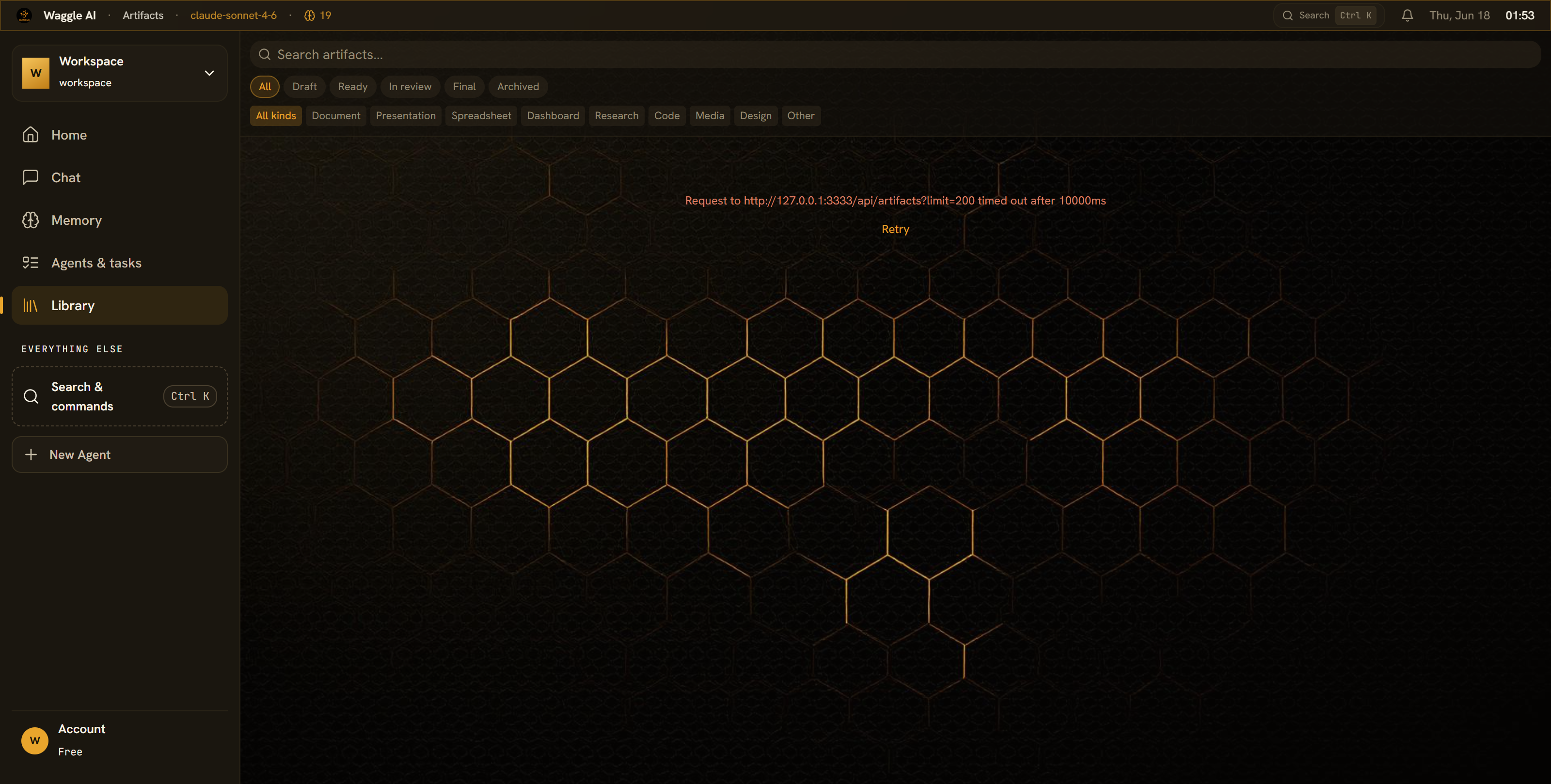Toggle the Archived status filter

click(x=518, y=87)
